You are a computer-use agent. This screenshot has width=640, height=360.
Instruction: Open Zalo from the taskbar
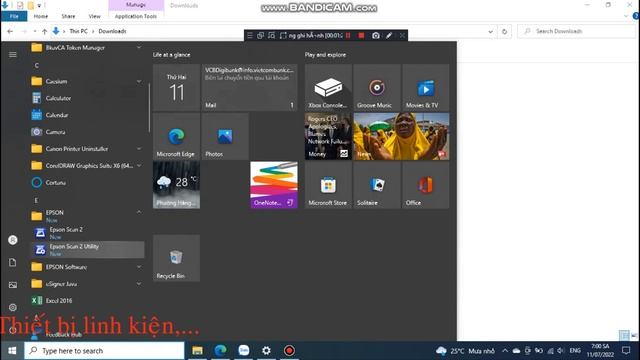[x=244, y=351]
